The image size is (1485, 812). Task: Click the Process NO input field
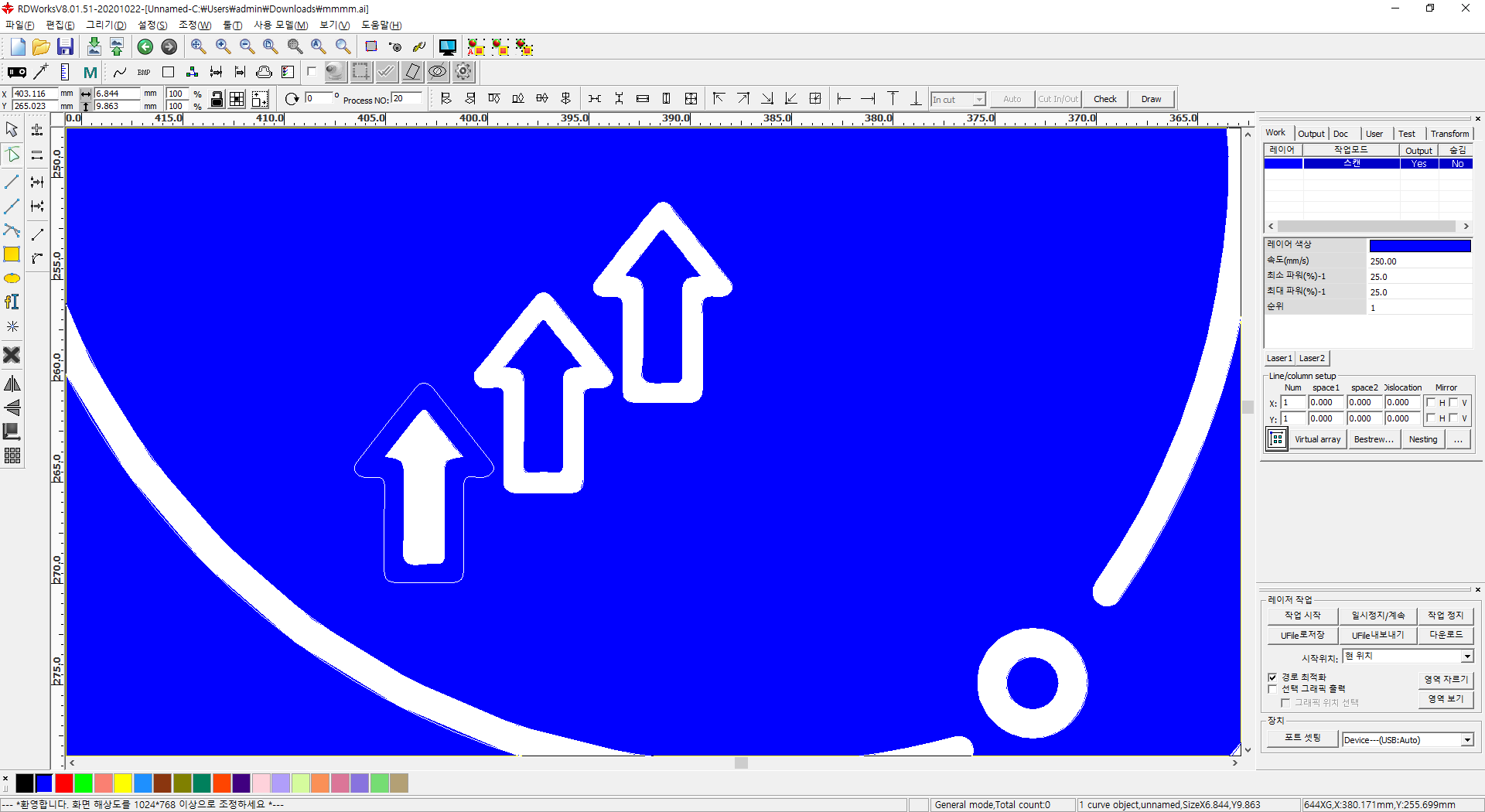(406, 99)
